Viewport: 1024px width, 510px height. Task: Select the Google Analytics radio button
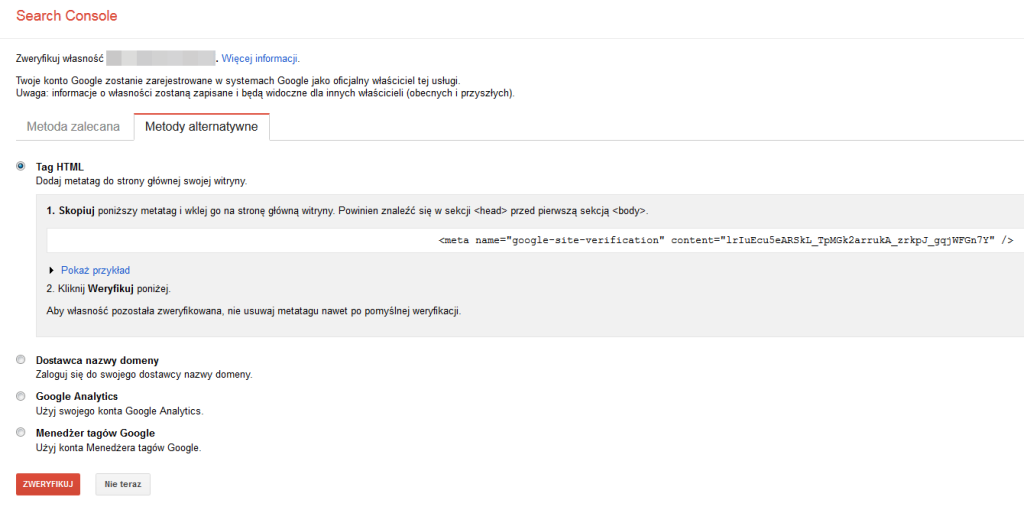tap(21, 396)
